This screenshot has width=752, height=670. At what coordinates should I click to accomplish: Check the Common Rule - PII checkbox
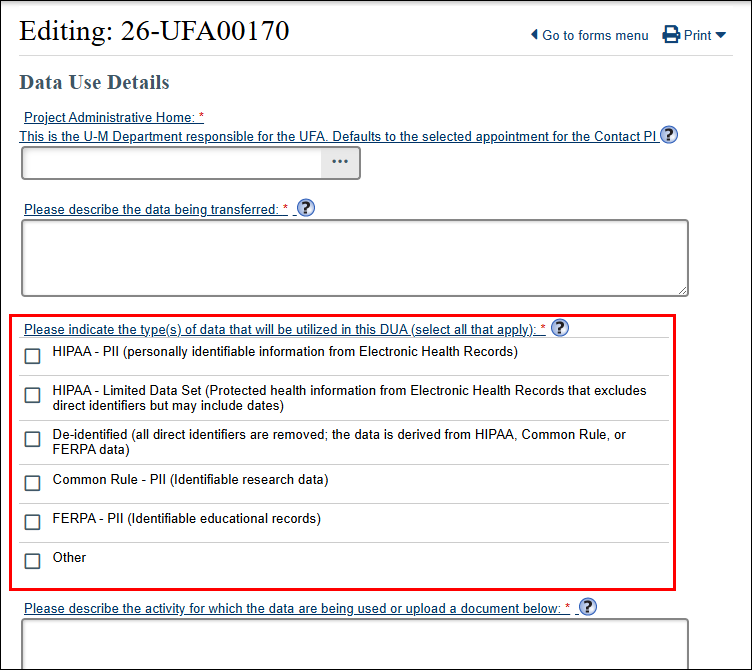click(x=33, y=483)
